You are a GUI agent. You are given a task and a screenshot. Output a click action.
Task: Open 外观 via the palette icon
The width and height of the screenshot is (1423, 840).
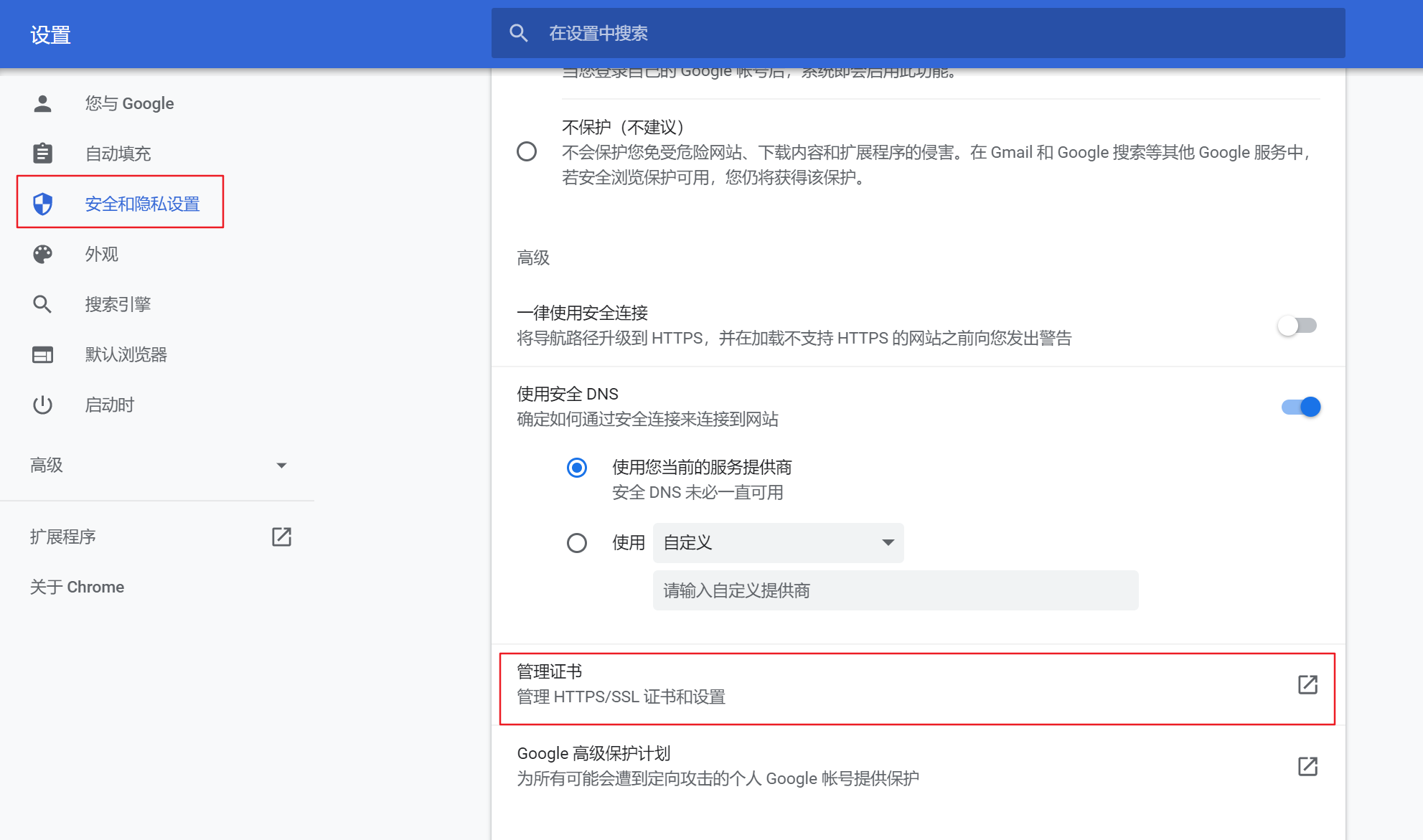pyautogui.click(x=42, y=254)
